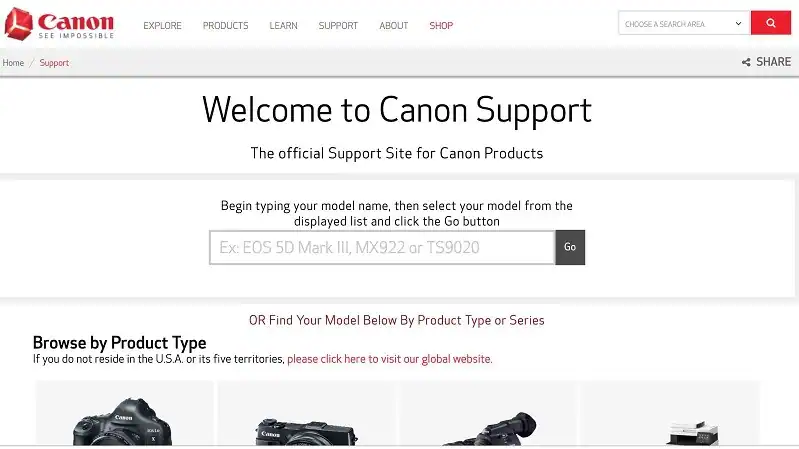This screenshot has height=449, width=799.
Task: Select the compact camera product thumbnail
Action: [x=306, y=413]
